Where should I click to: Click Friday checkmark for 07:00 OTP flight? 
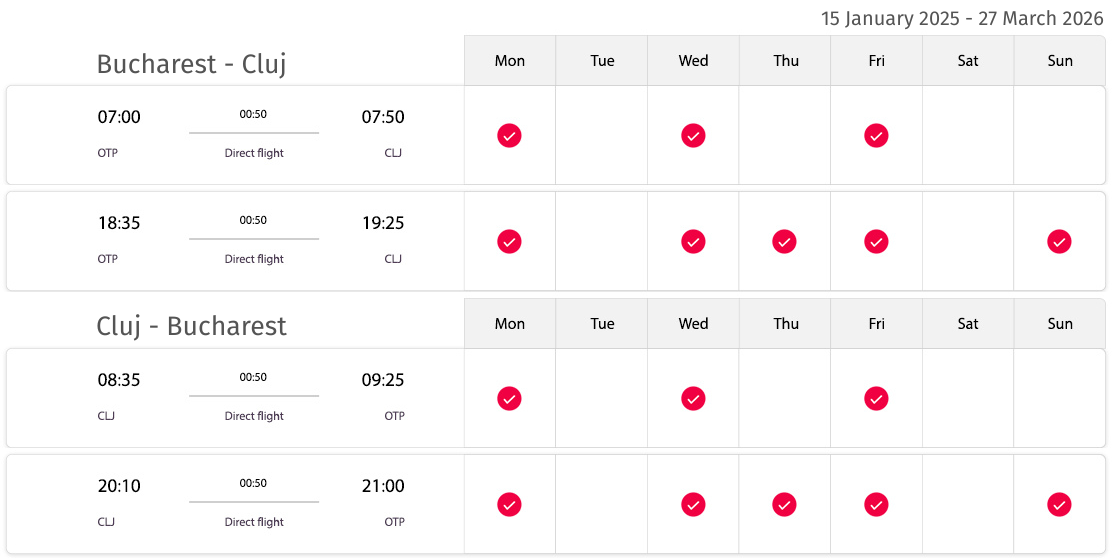click(x=876, y=135)
